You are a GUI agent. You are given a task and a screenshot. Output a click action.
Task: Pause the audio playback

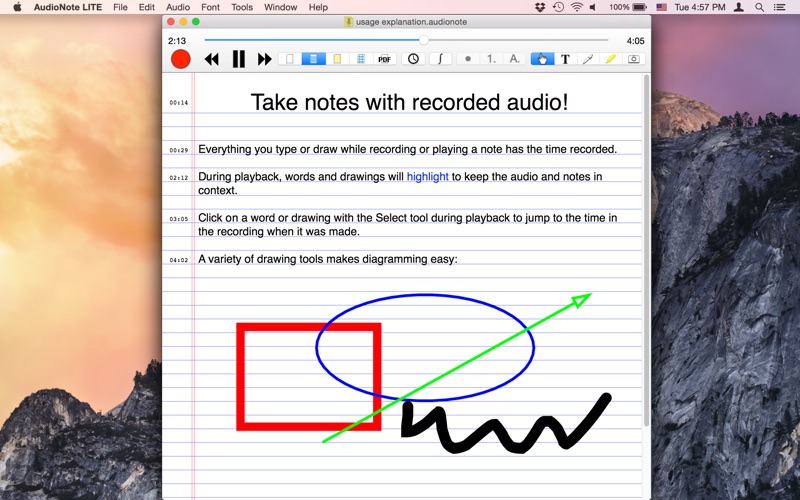pos(239,59)
